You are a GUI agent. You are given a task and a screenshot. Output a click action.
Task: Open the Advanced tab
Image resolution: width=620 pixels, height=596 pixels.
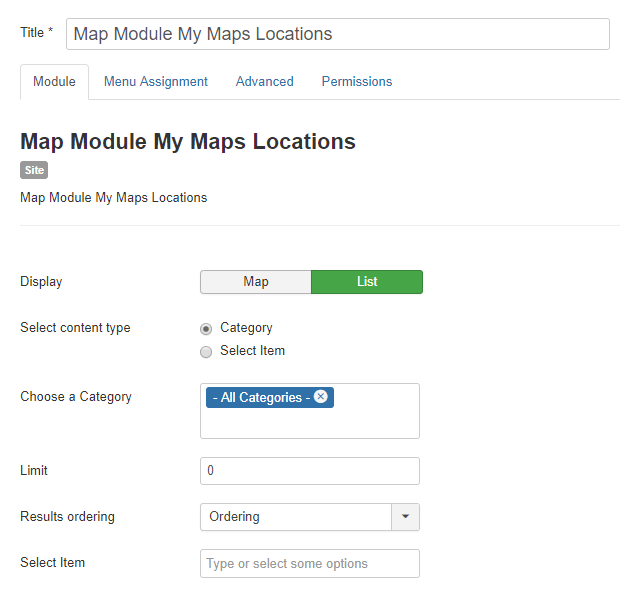(x=265, y=82)
